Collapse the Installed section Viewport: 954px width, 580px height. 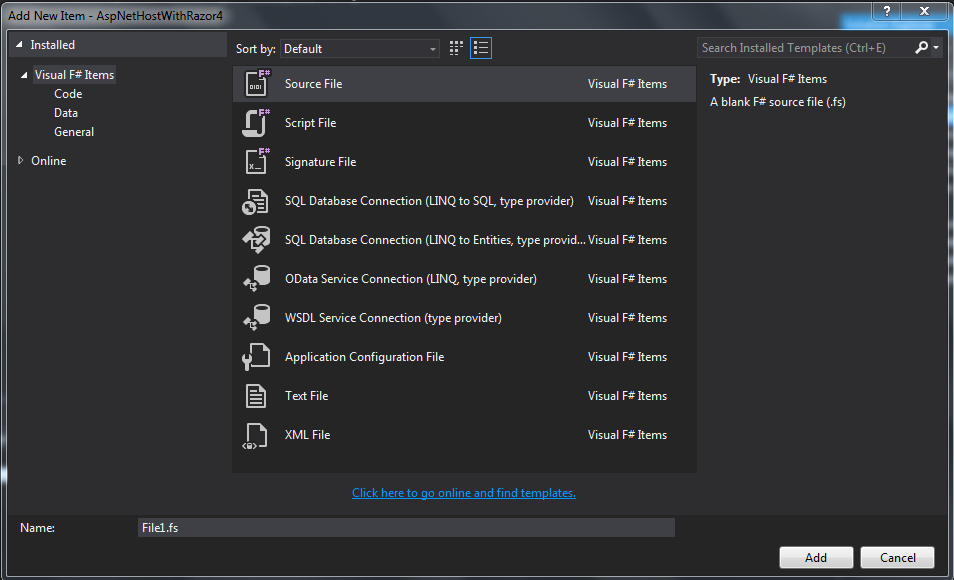tap(19, 44)
